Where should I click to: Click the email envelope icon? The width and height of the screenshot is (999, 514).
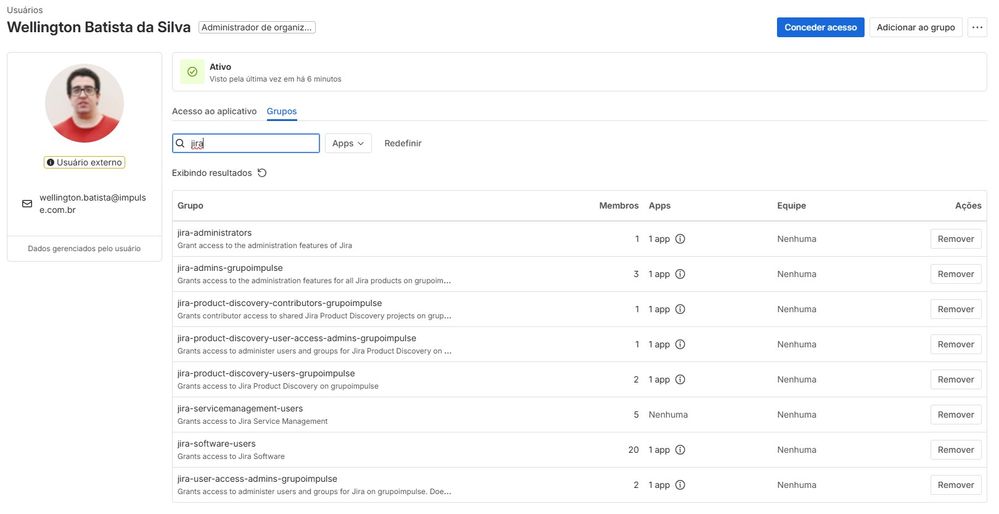tap(27, 204)
